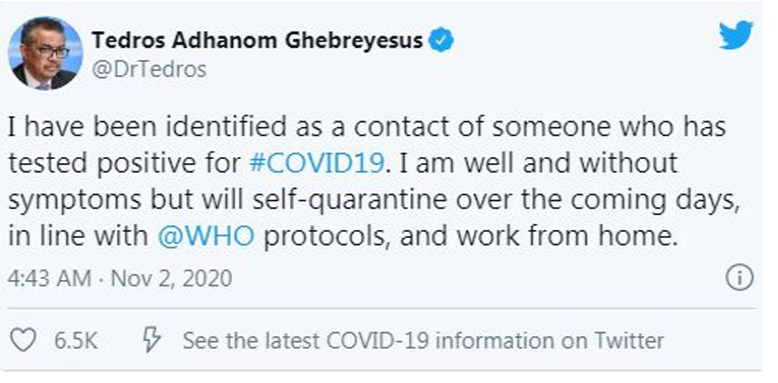Like the tweet with heart icon
The width and height of the screenshot is (778, 383).
point(23,340)
